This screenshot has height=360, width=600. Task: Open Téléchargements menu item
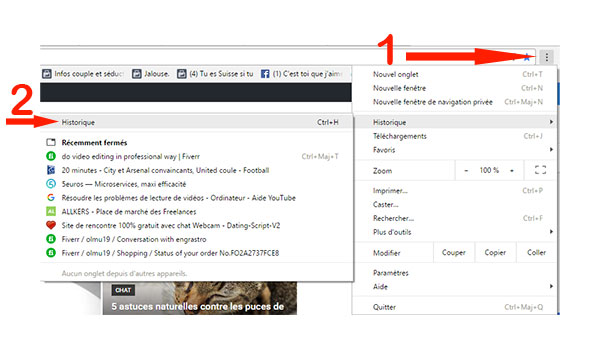(x=455, y=136)
